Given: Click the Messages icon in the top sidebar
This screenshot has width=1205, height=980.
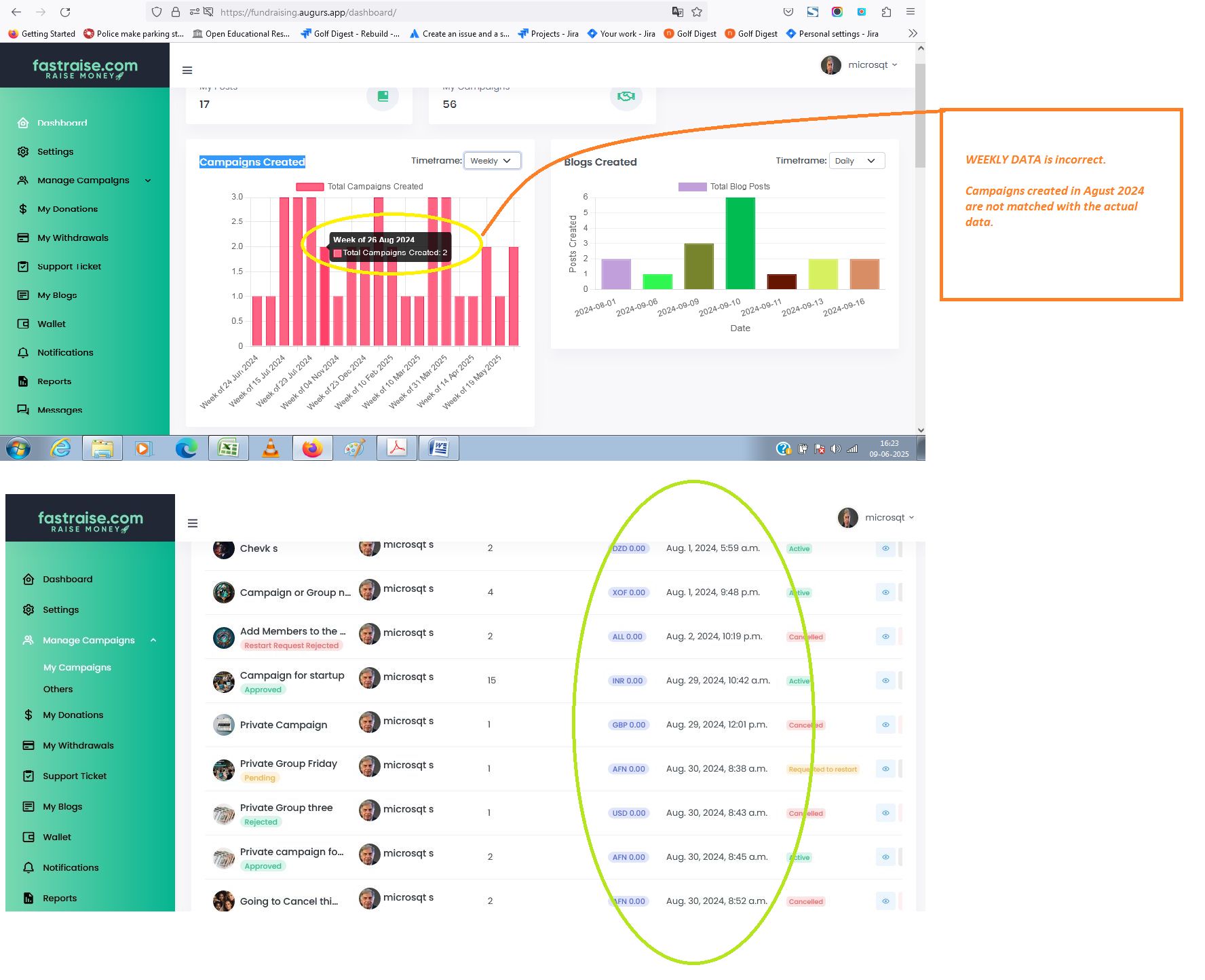Looking at the screenshot, I should pyautogui.click(x=23, y=410).
